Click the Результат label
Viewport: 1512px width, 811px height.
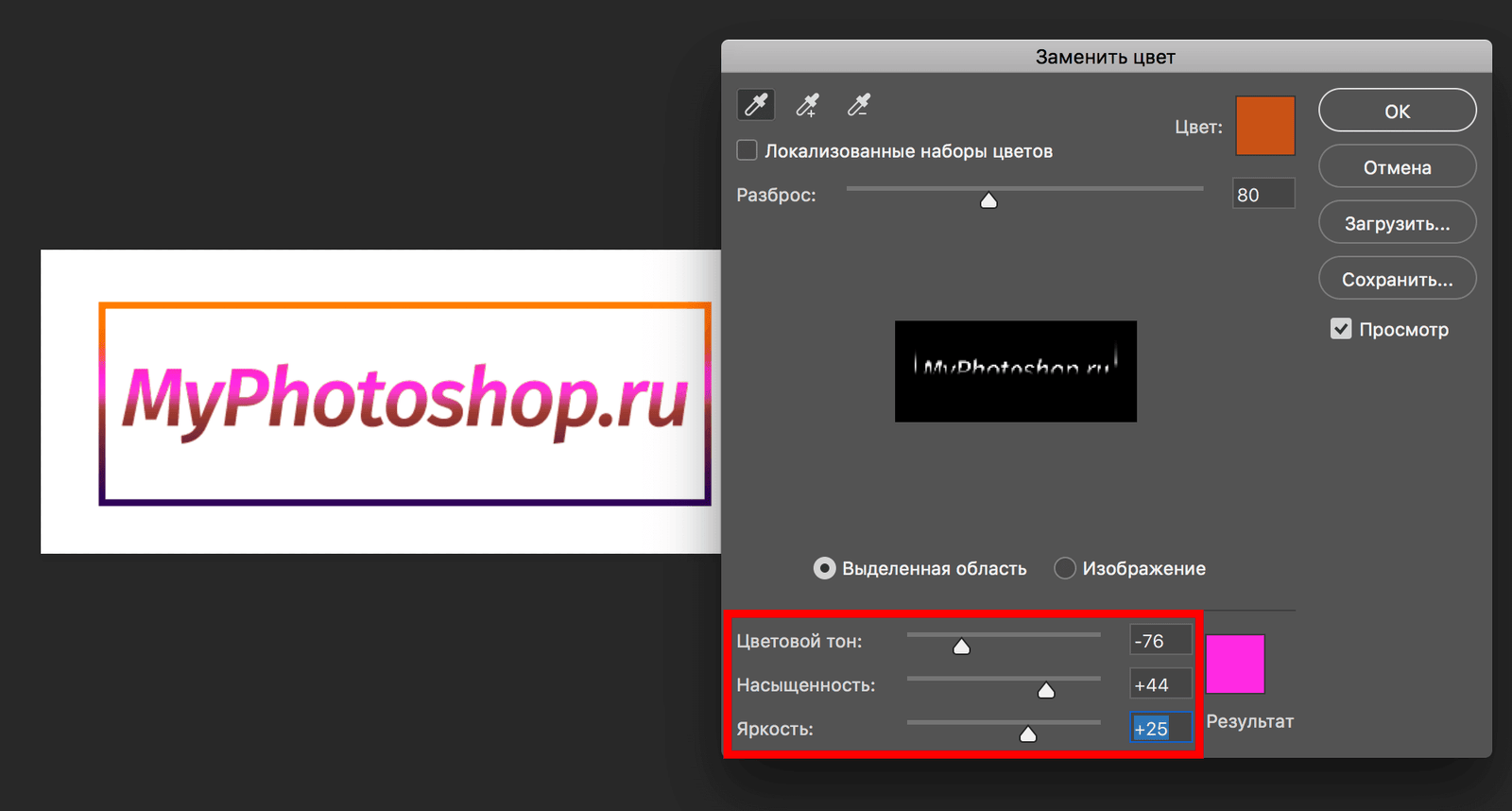(x=1249, y=721)
